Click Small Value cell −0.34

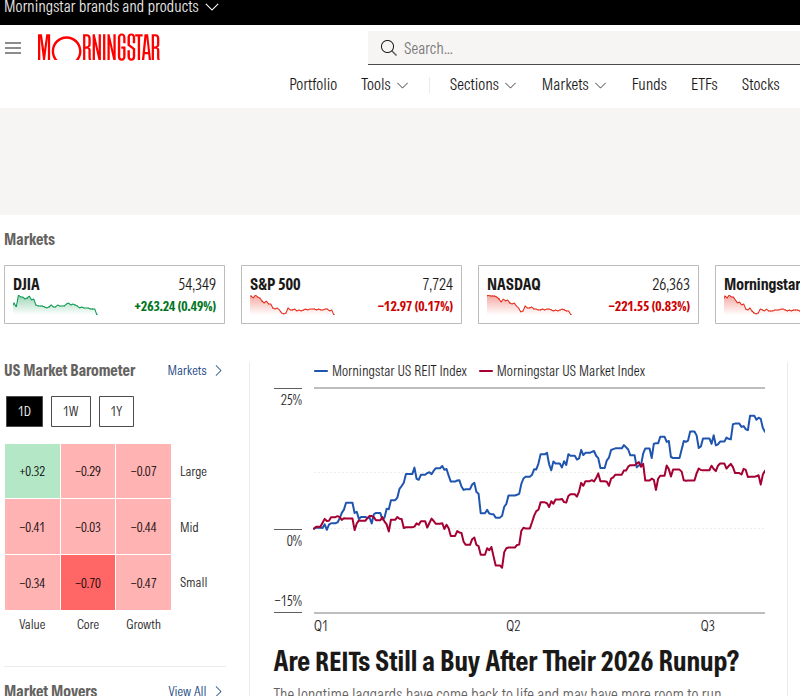tap(33, 583)
